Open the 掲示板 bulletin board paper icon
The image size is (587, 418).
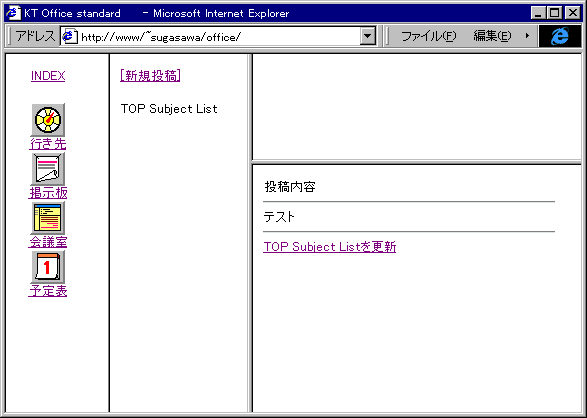(48, 169)
